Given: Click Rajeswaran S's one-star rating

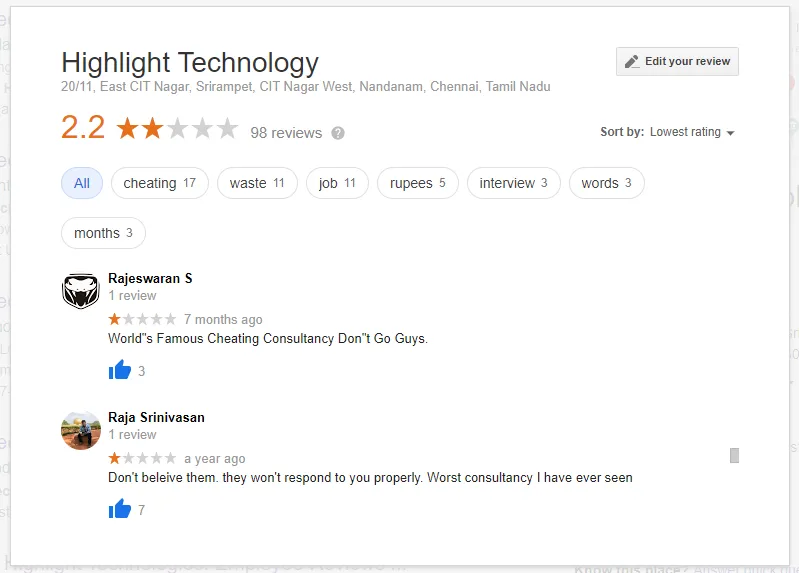Looking at the screenshot, I should click(142, 319).
